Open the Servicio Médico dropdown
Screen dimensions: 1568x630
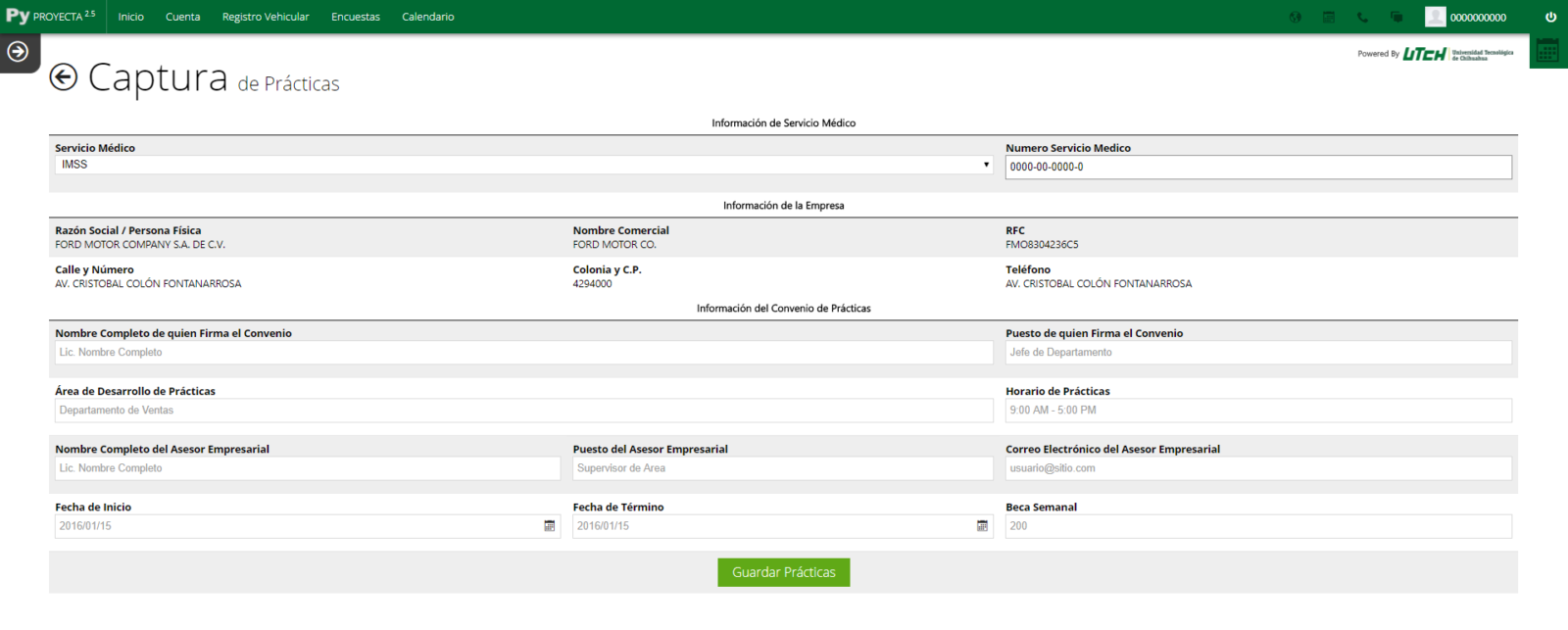(x=523, y=165)
